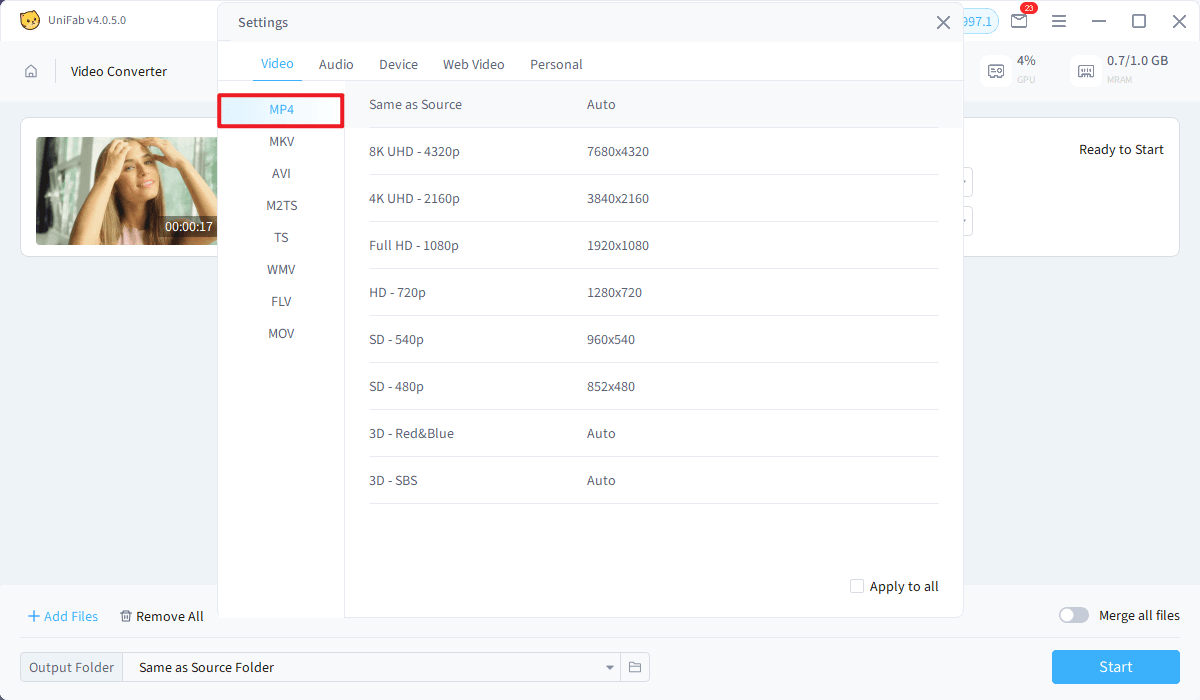Open the mail notifications icon
This screenshot has height=700, width=1200.
[x=1019, y=21]
